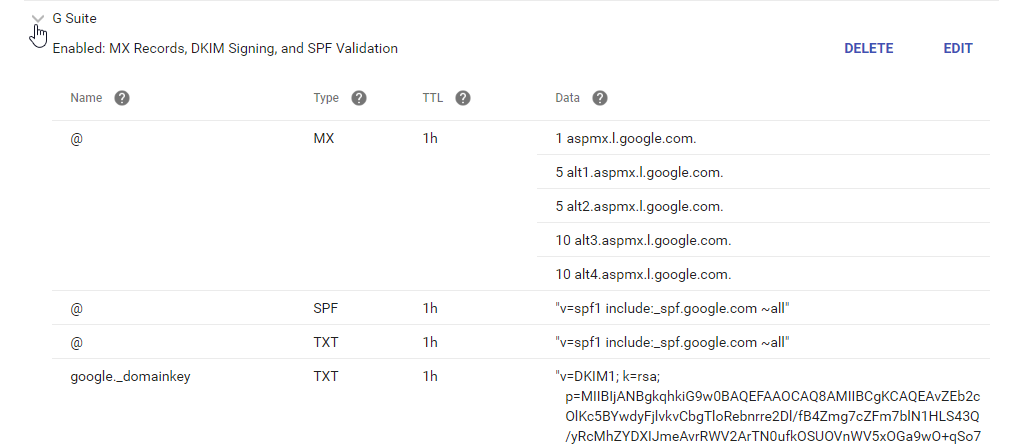Open help icon next to Type

[358, 98]
